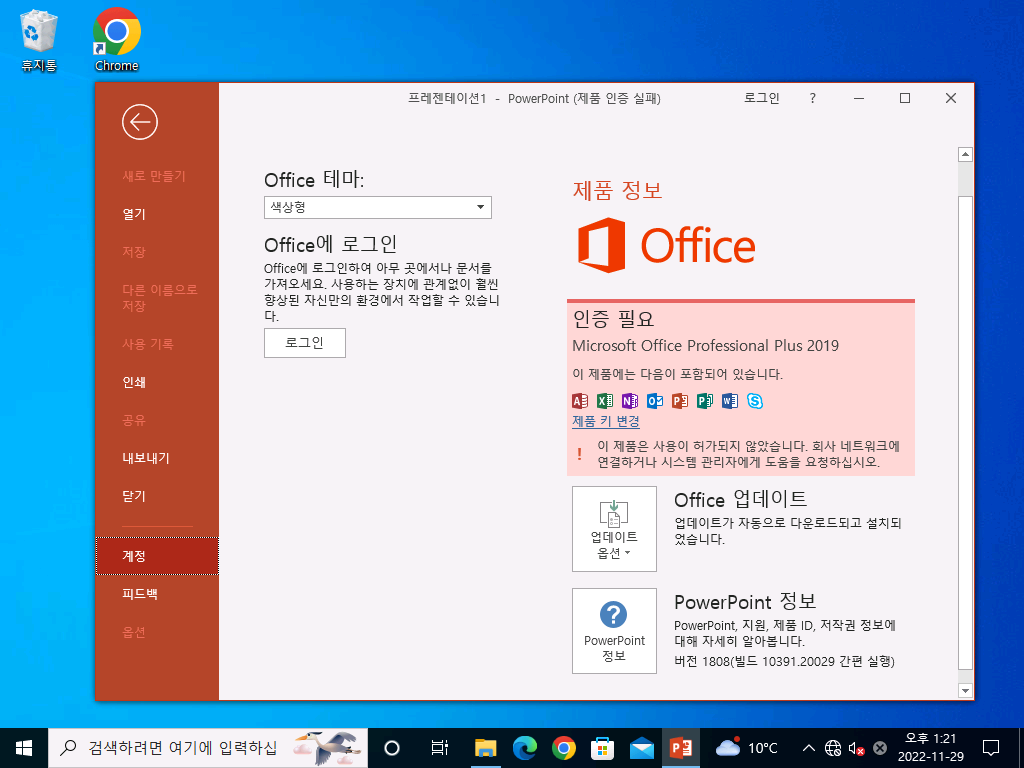Image resolution: width=1024 pixels, height=768 pixels.
Task: Select 새로 만들기 in the sidebar
Action: (154, 176)
